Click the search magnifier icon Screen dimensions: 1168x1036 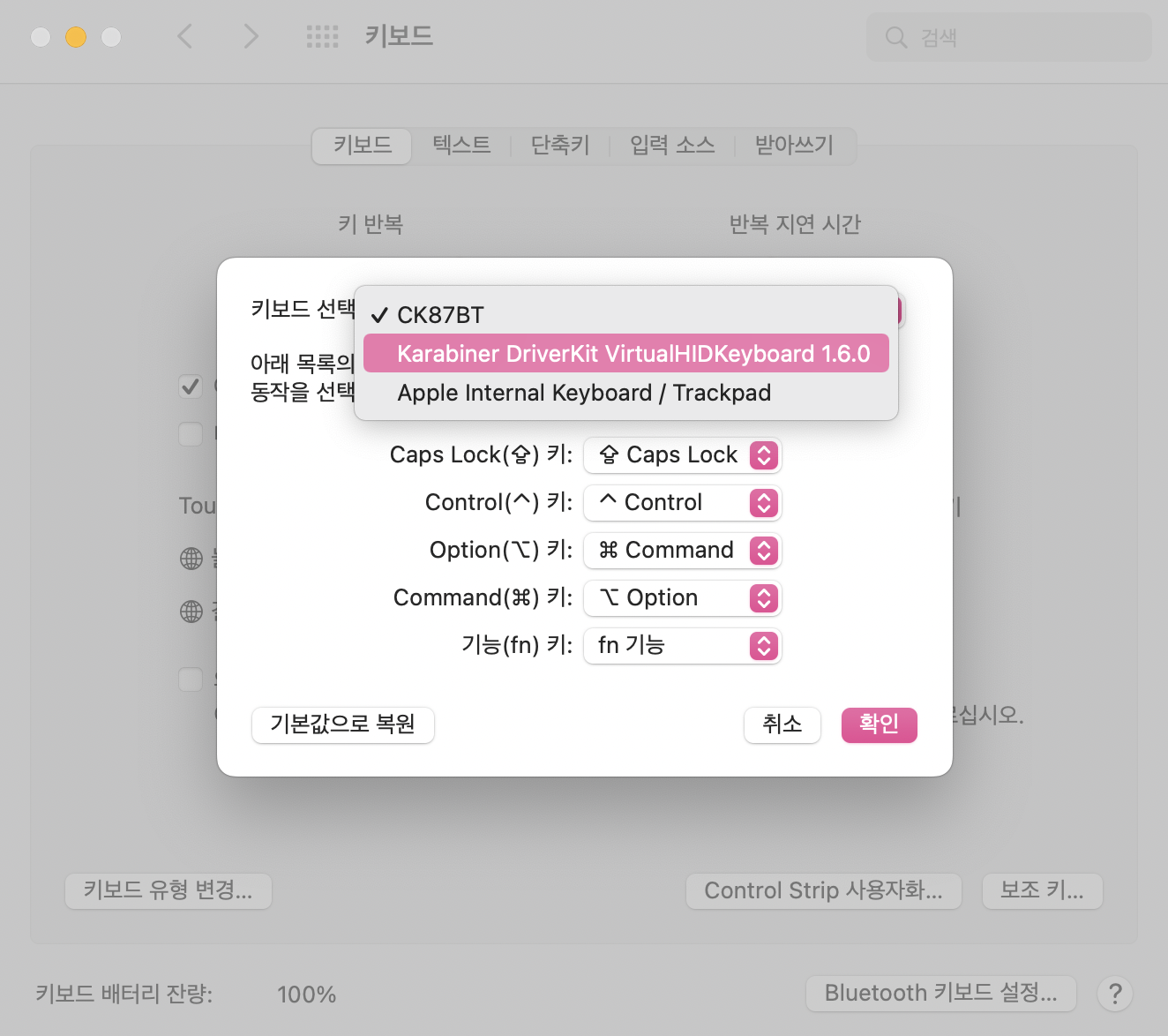tap(896, 37)
